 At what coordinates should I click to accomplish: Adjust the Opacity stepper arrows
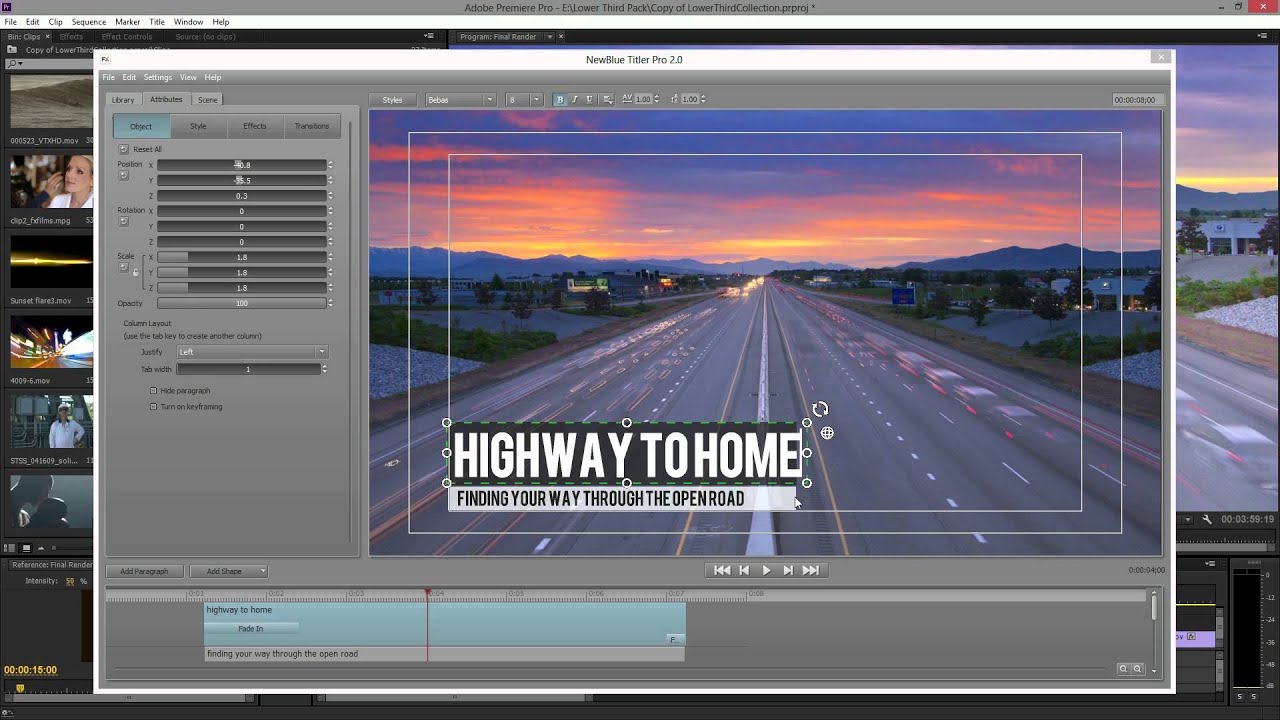point(331,303)
